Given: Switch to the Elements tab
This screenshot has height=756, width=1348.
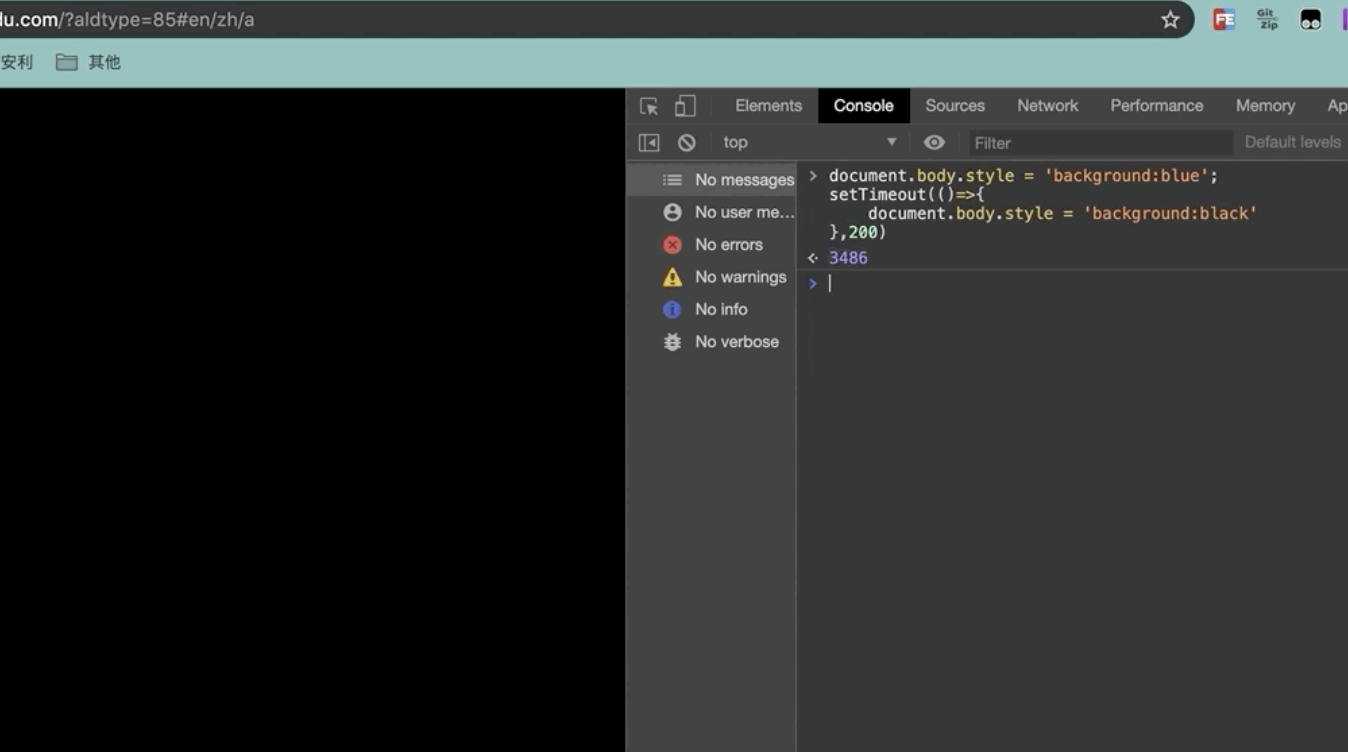Looking at the screenshot, I should click(768, 106).
